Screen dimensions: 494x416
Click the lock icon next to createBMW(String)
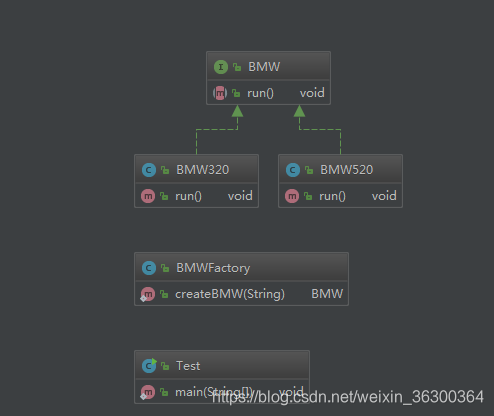[164, 294]
